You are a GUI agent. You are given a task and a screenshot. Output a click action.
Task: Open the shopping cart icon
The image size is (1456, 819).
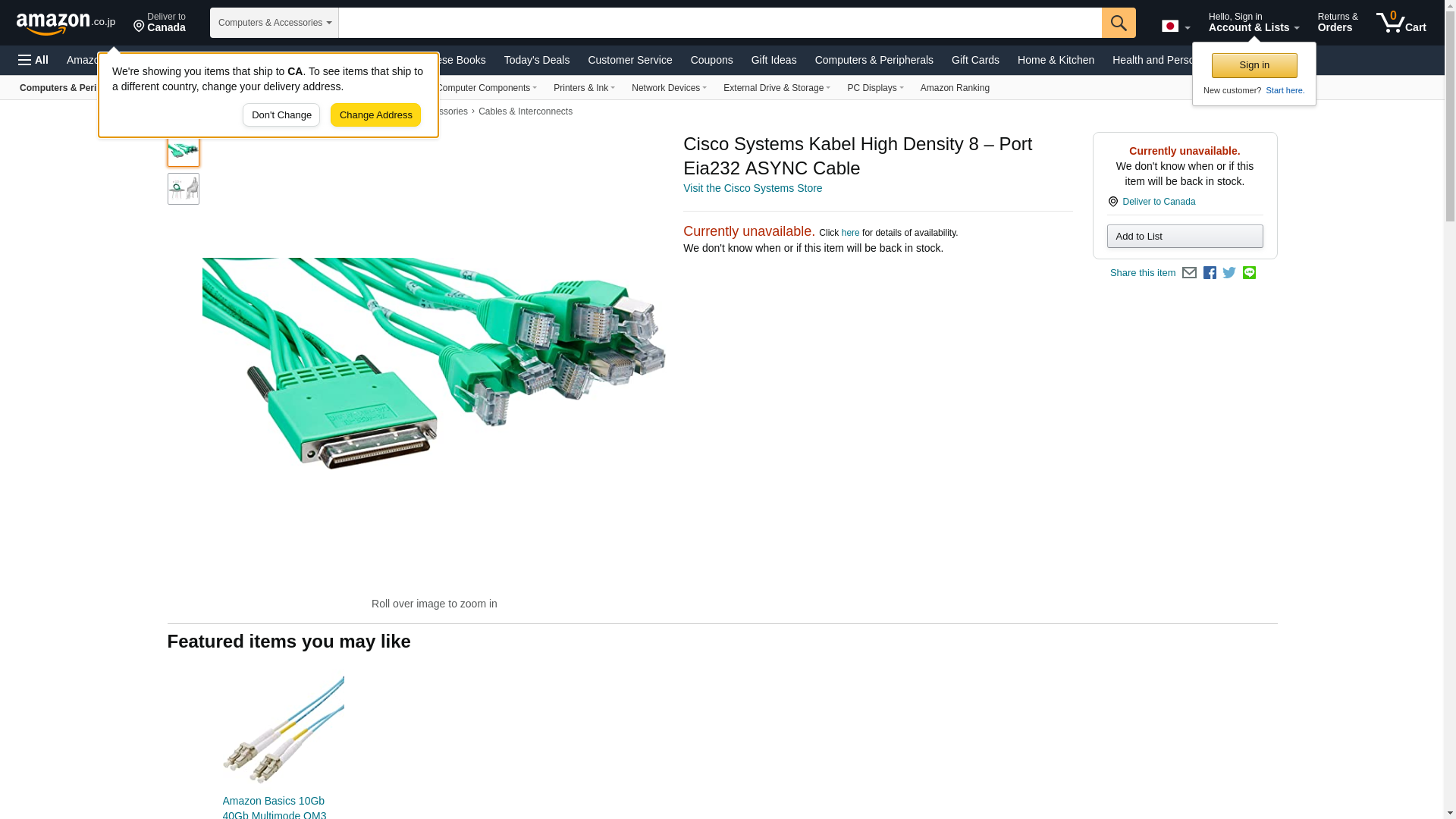(x=1401, y=22)
